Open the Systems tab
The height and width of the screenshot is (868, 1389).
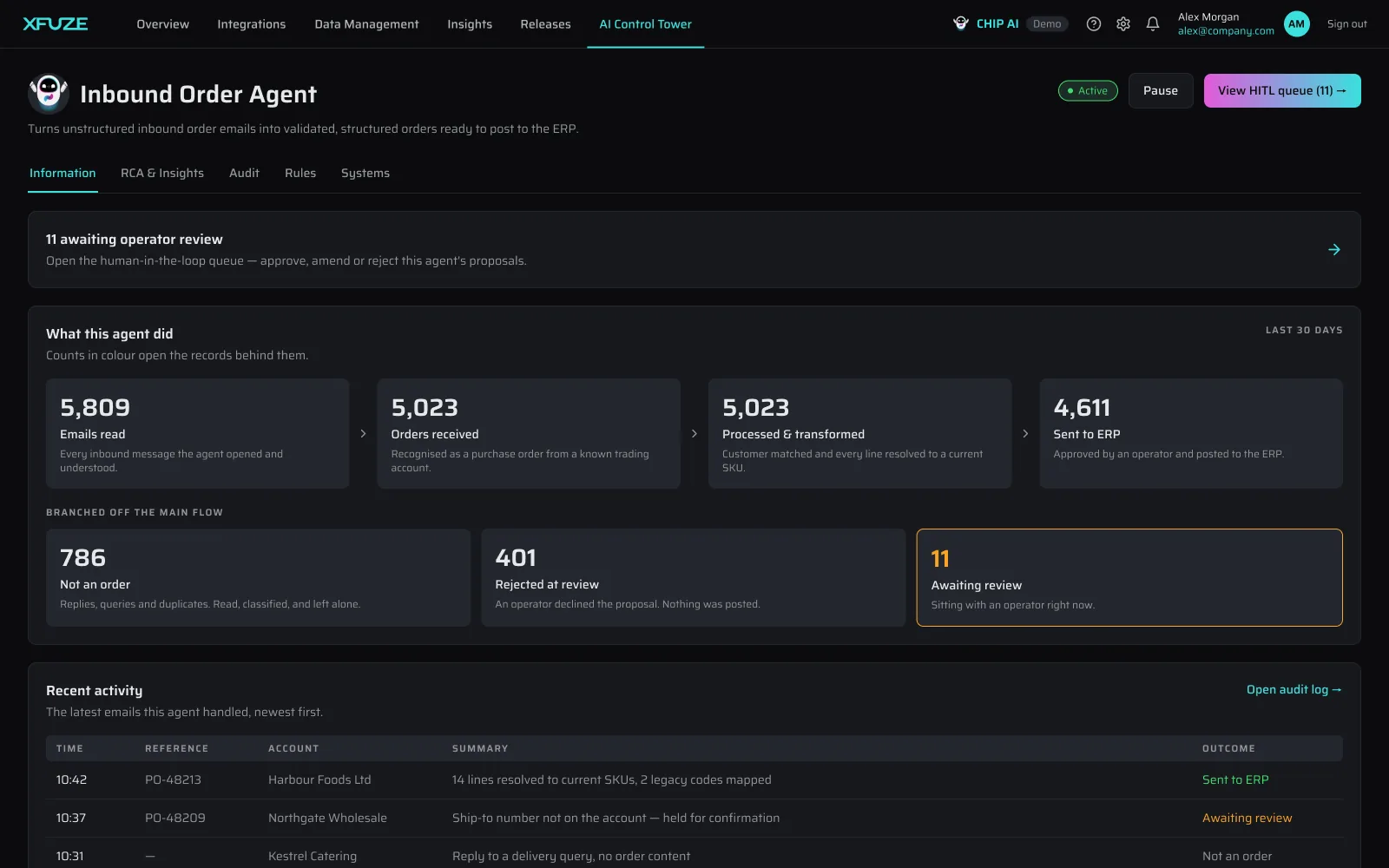[365, 173]
